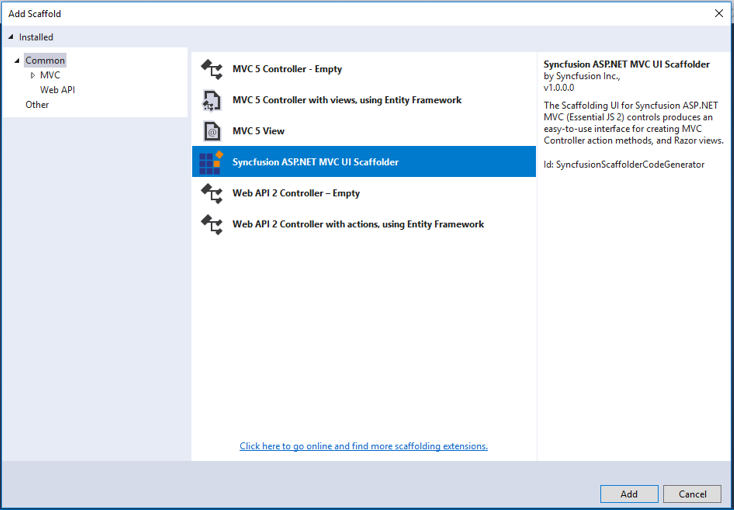Expand the MVC tree node arrow
The image size is (734, 510).
pyautogui.click(x=33, y=75)
